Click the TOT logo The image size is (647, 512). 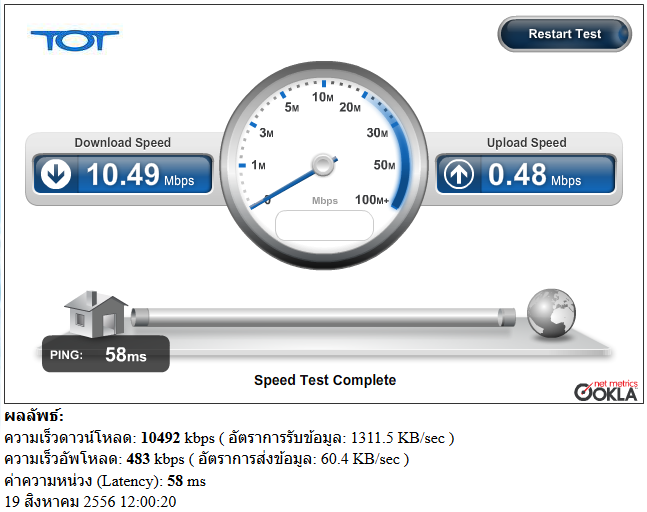pos(75,41)
